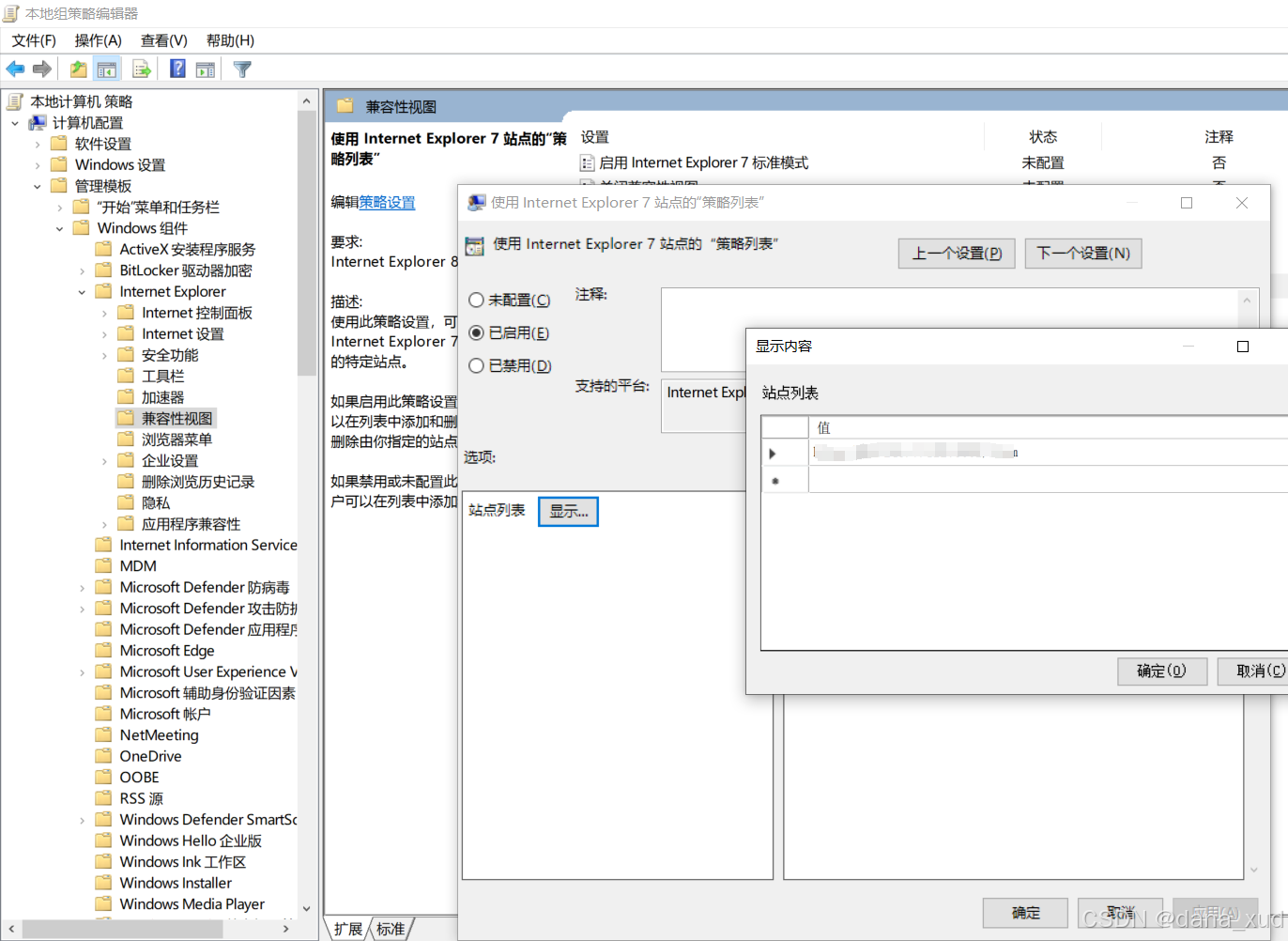Click the 上一个设置(P) button
1288x941 pixels.
click(957, 254)
